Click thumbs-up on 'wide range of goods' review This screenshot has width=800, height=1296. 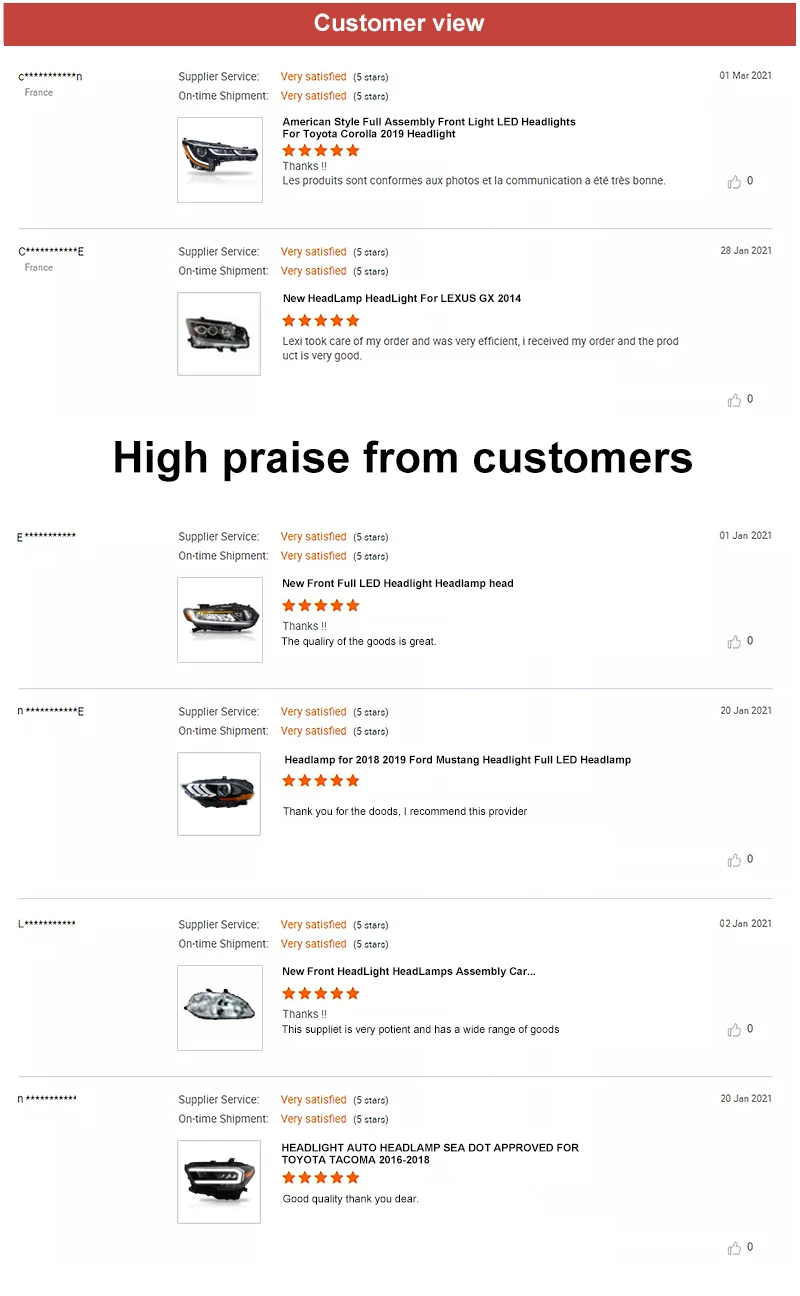tap(735, 1030)
